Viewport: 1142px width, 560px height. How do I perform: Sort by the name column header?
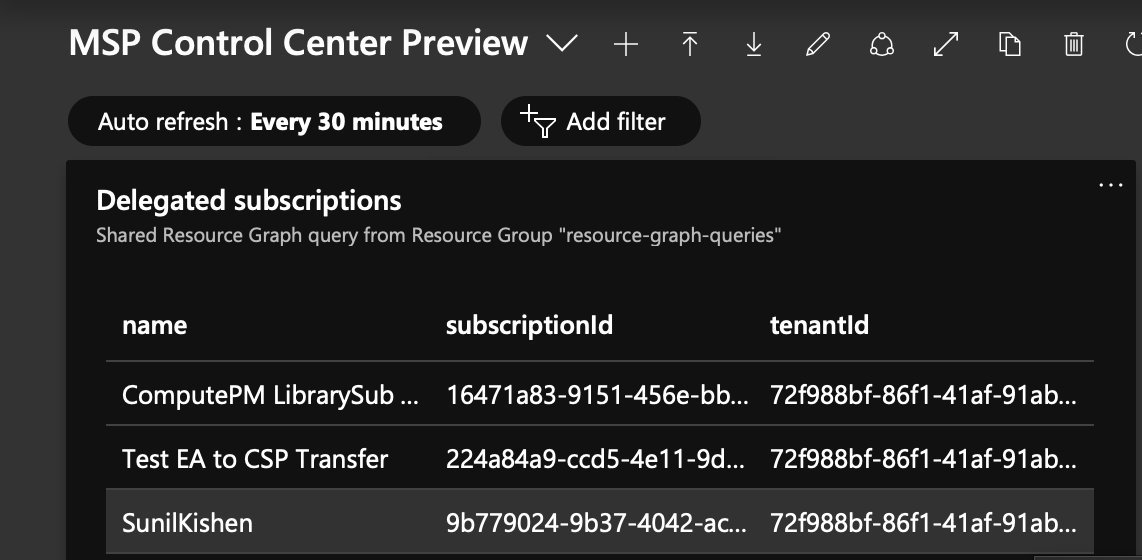tap(154, 325)
